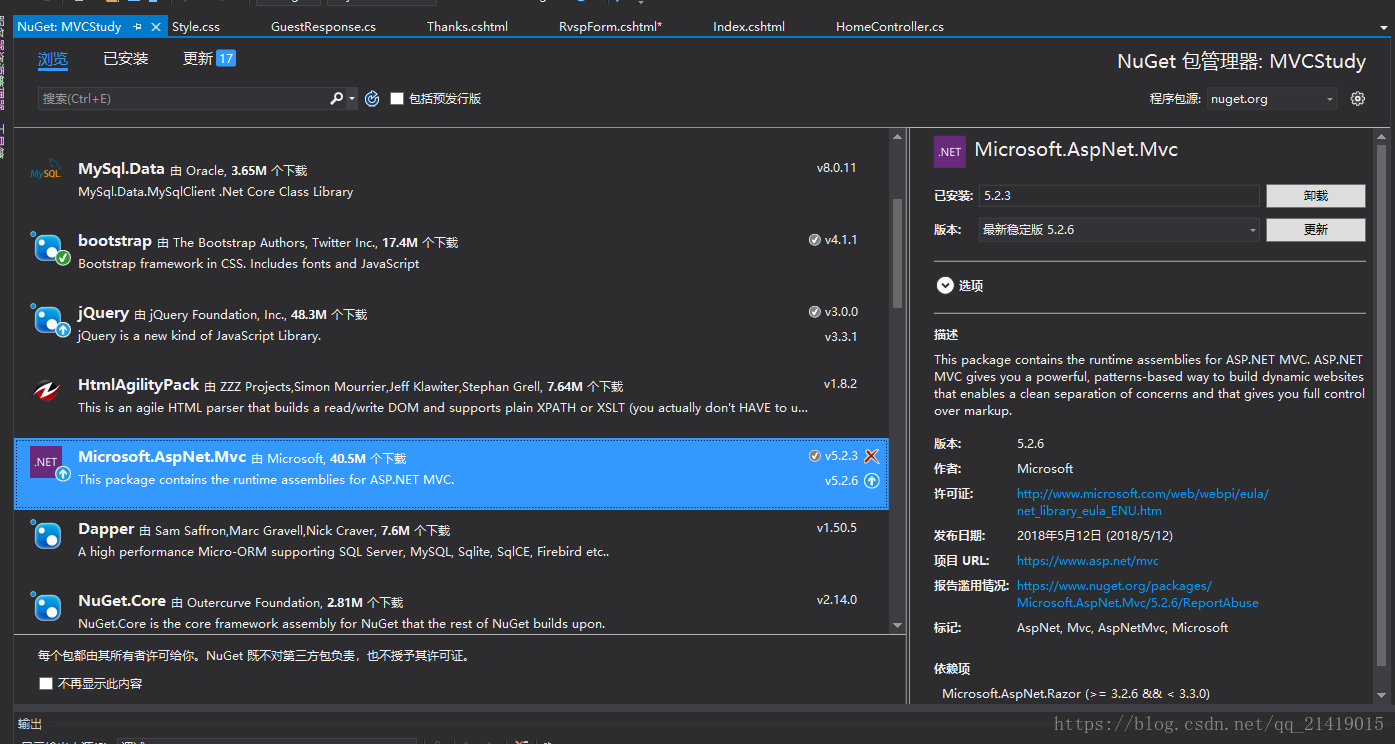Close the NuGet: MVCStudy tab
Screen dimensions: 1395x744
[158, 27]
